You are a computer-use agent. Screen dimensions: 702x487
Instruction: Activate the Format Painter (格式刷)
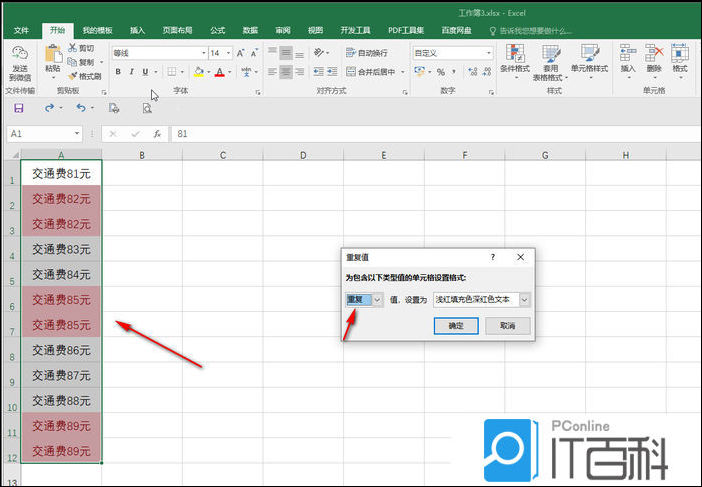pyautogui.click(x=85, y=76)
